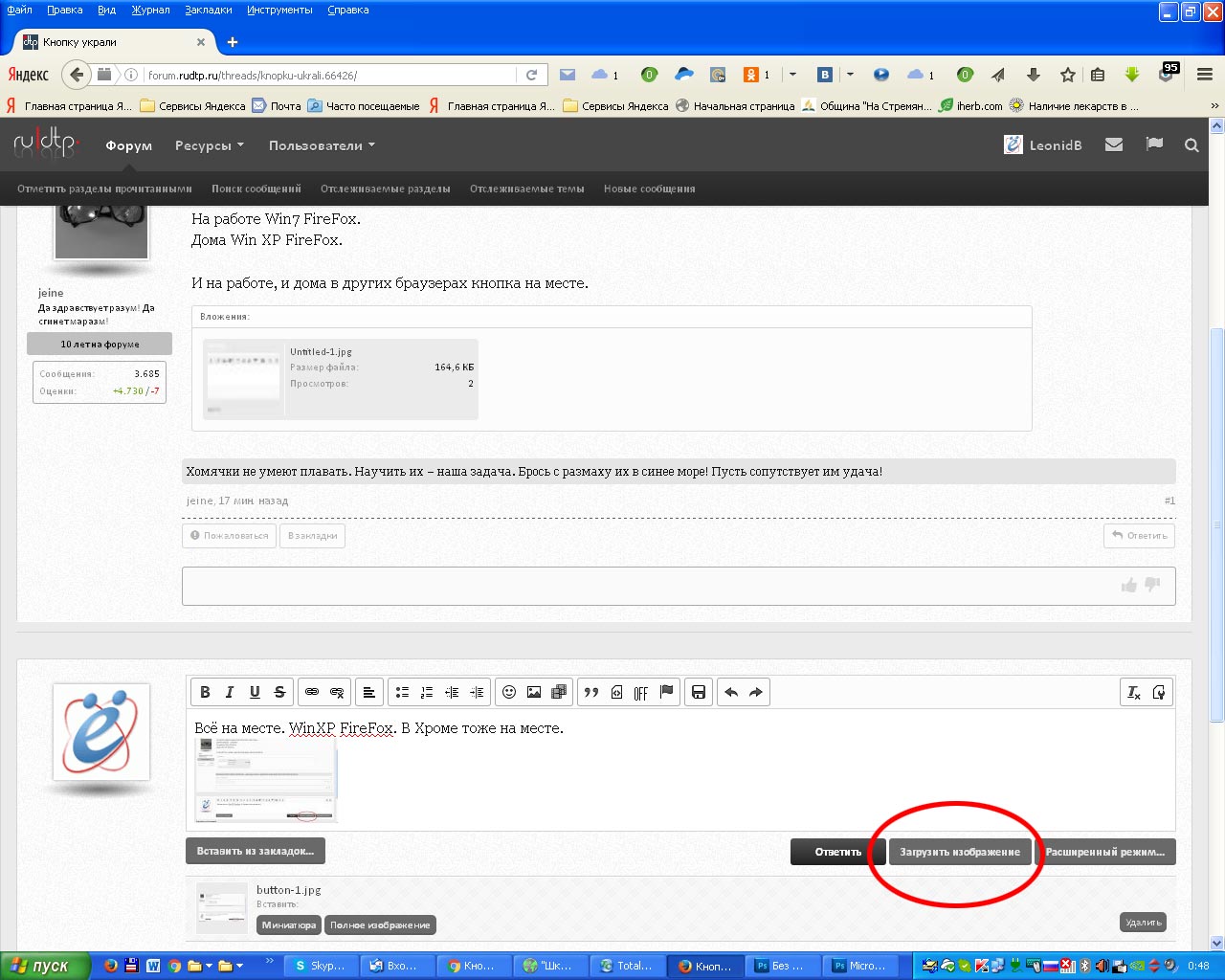This screenshot has height=980, width=1225.
Task: Insert a hyperlink via the editor link icon
Action: point(312,692)
